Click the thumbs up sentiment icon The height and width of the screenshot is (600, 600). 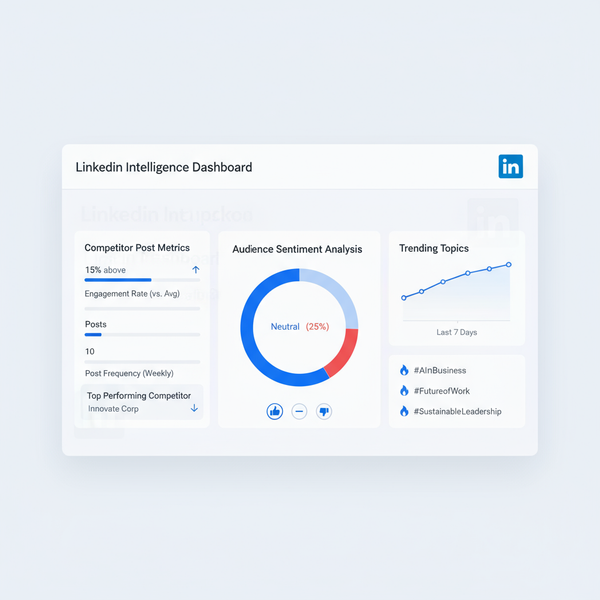[x=274, y=411]
